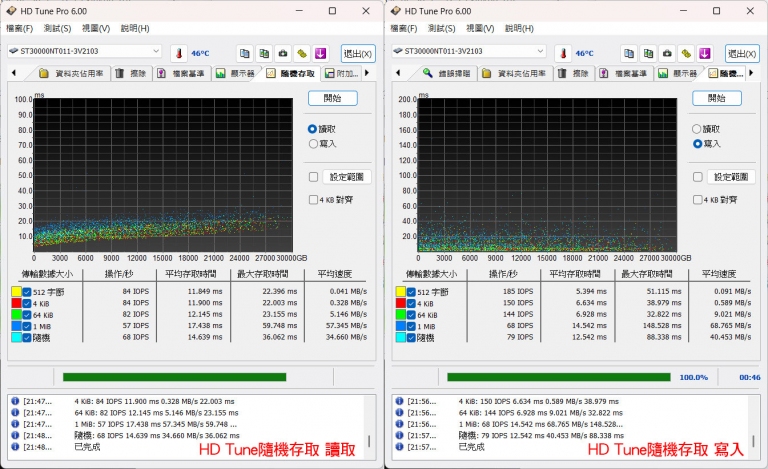Click 設定範圍 button in write-test window
The width and height of the screenshot is (768, 469).
pos(731,177)
